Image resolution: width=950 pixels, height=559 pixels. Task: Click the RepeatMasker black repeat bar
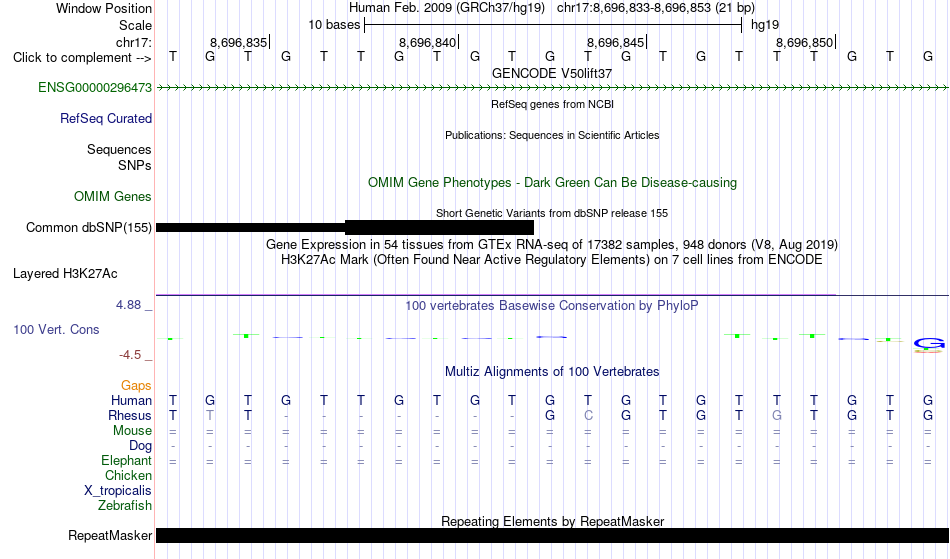click(552, 535)
